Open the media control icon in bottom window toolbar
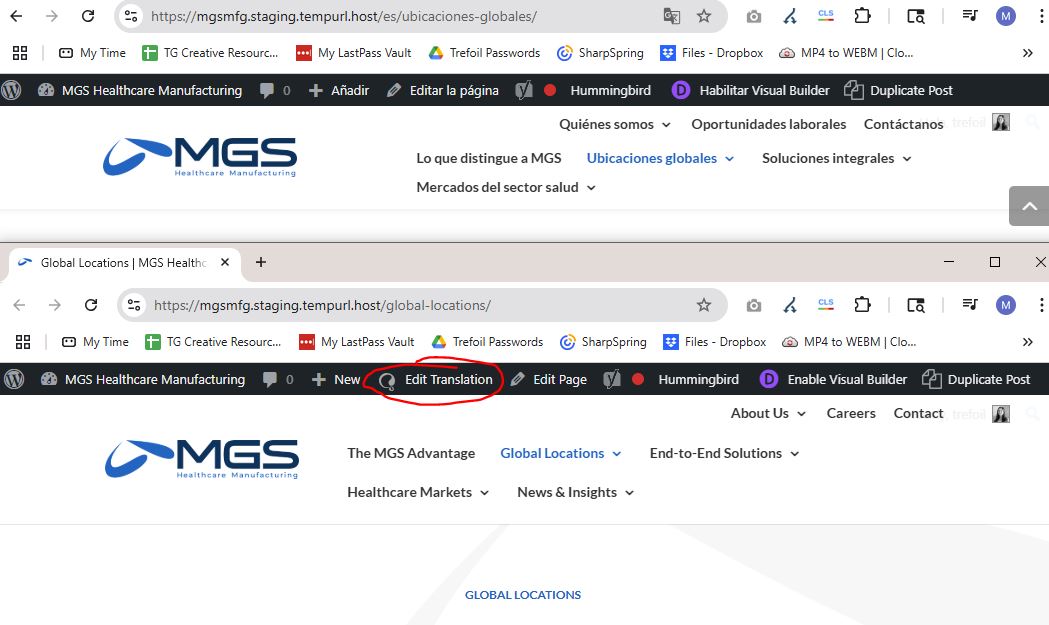The image size is (1049, 625). (x=970, y=305)
